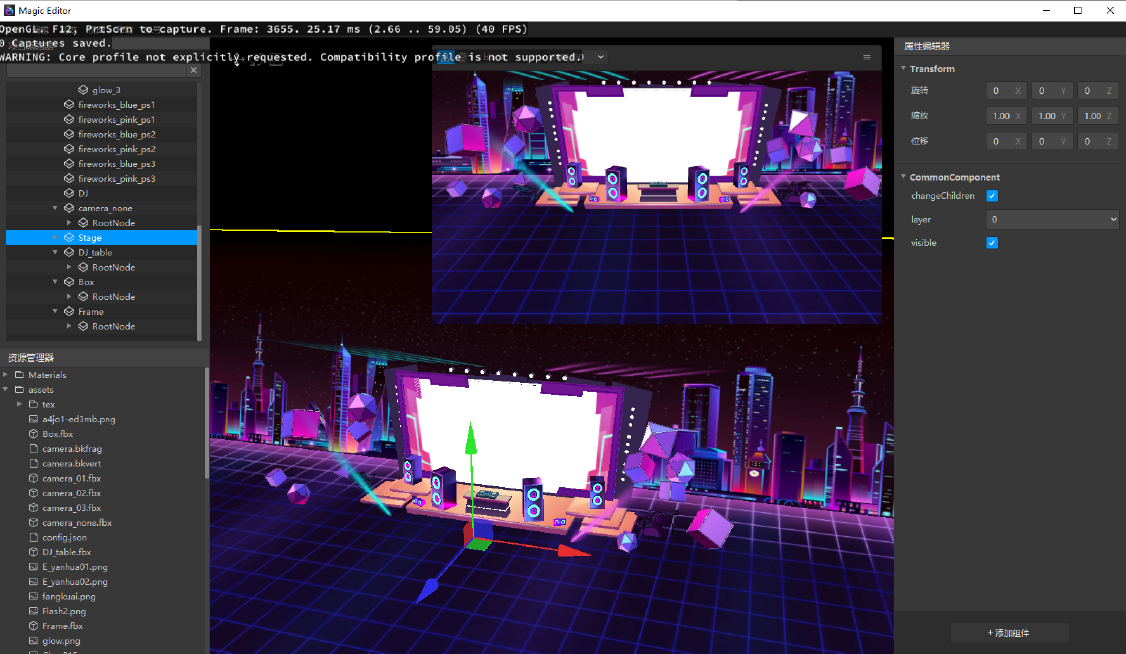Click the add component button
Image resolution: width=1126 pixels, height=654 pixels.
pyautogui.click(x=1009, y=633)
